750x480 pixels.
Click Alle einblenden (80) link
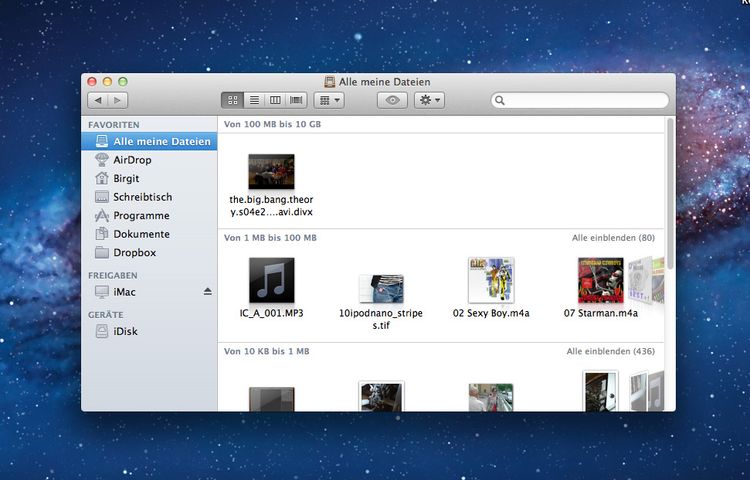tap(612, 238)
